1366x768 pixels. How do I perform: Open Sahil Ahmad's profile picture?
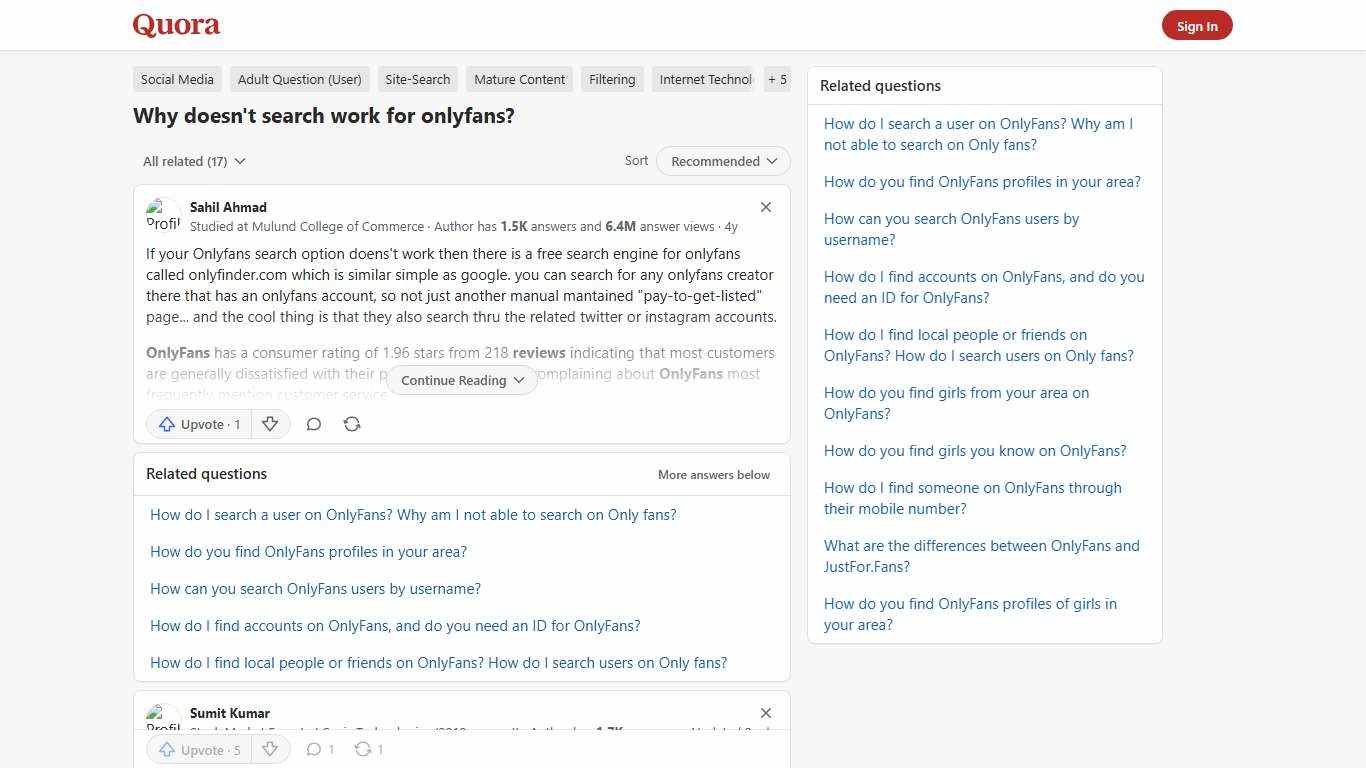point(163,214)
